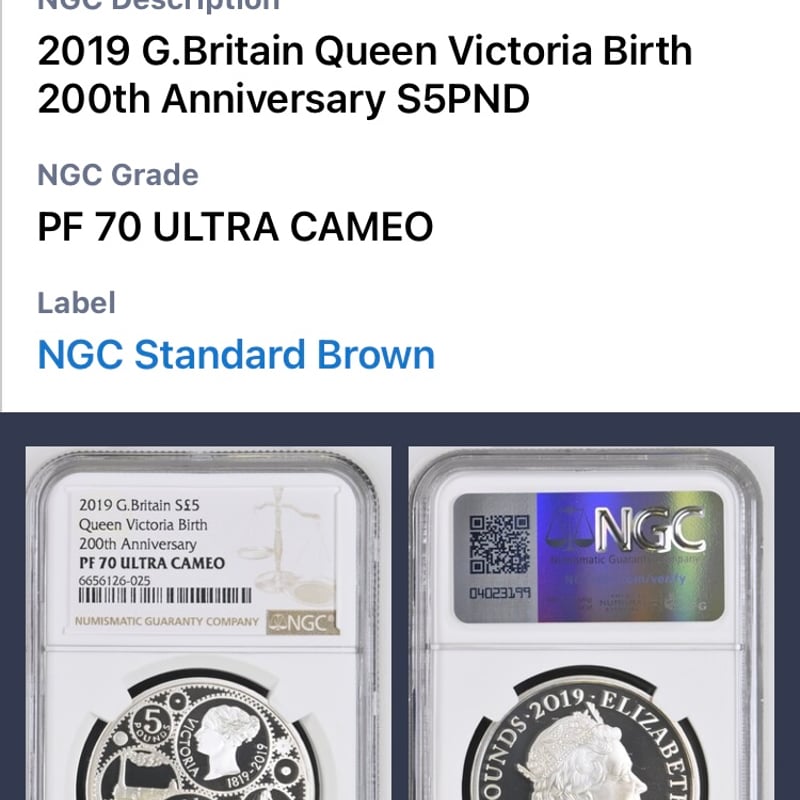Click certification number 6656126-025 on the label
The image size is (800, 800).
pyautogui.click(x=115, y=581)
